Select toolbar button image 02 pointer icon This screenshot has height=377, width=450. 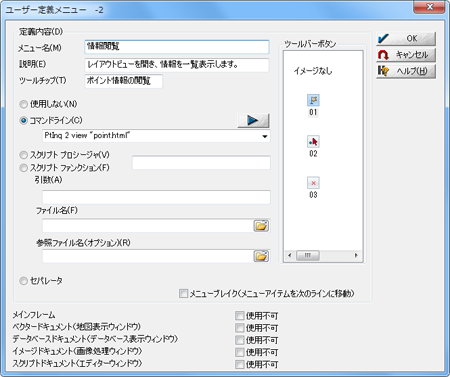tap(313, 142)
